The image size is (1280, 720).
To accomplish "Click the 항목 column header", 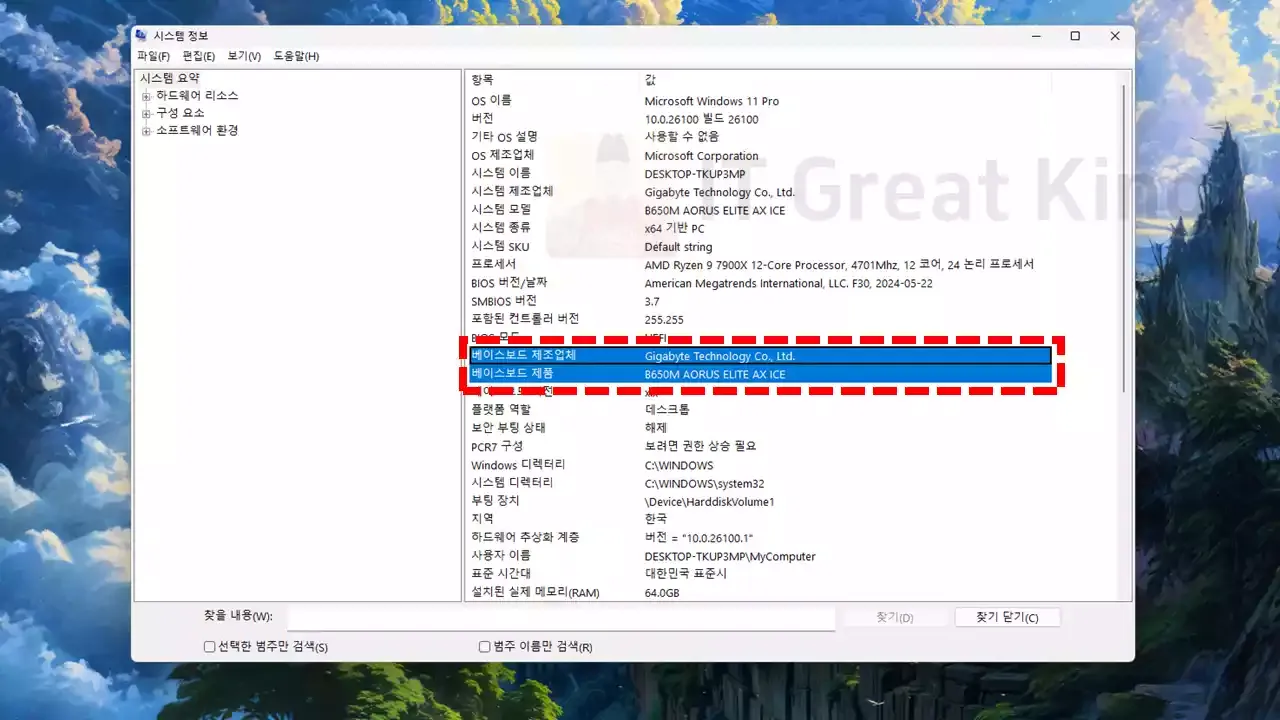I will (x=555, y=80).
